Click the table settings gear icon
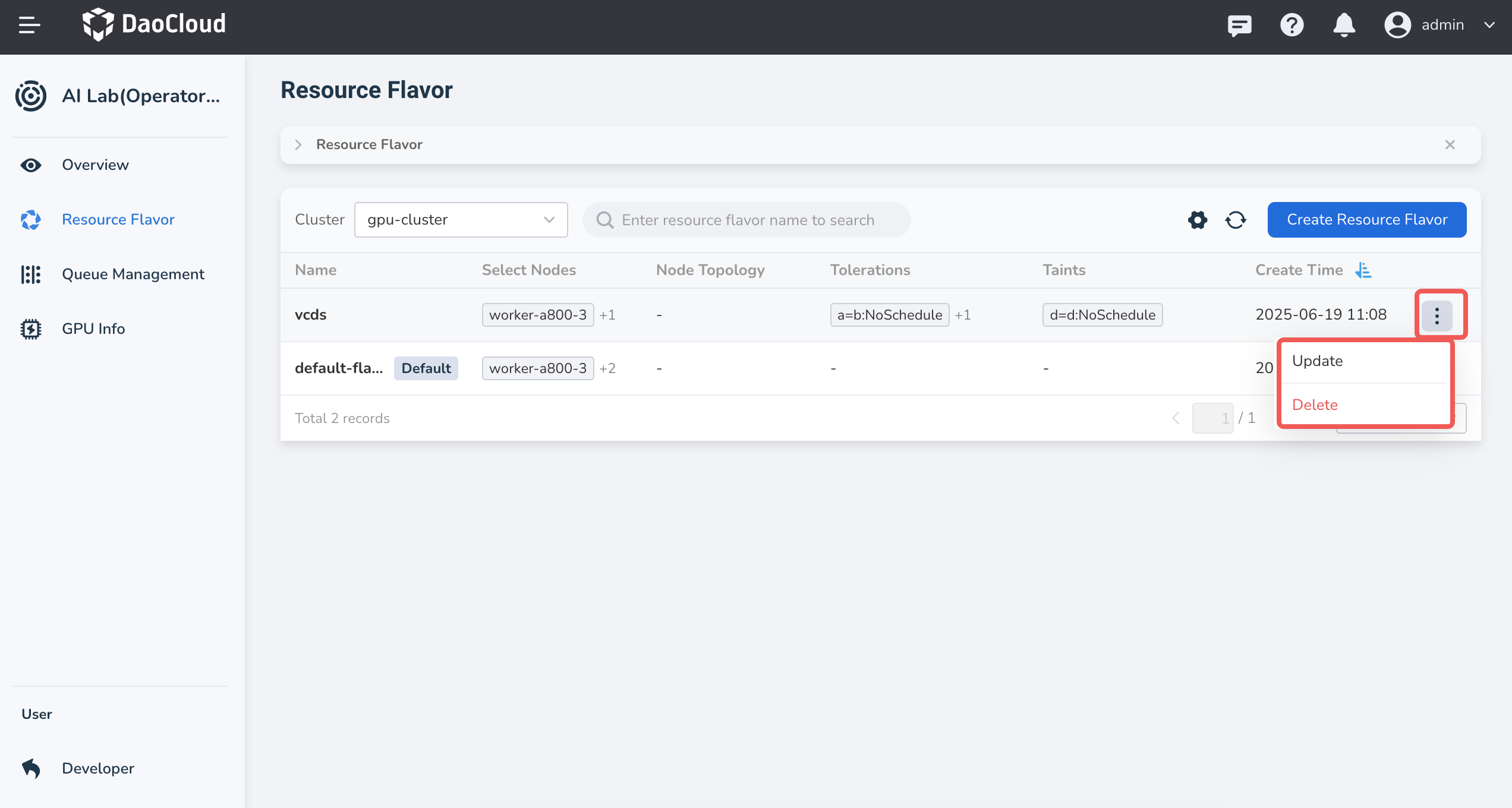This screenshot has width=1512, height=808. (x=1198, y=220)
